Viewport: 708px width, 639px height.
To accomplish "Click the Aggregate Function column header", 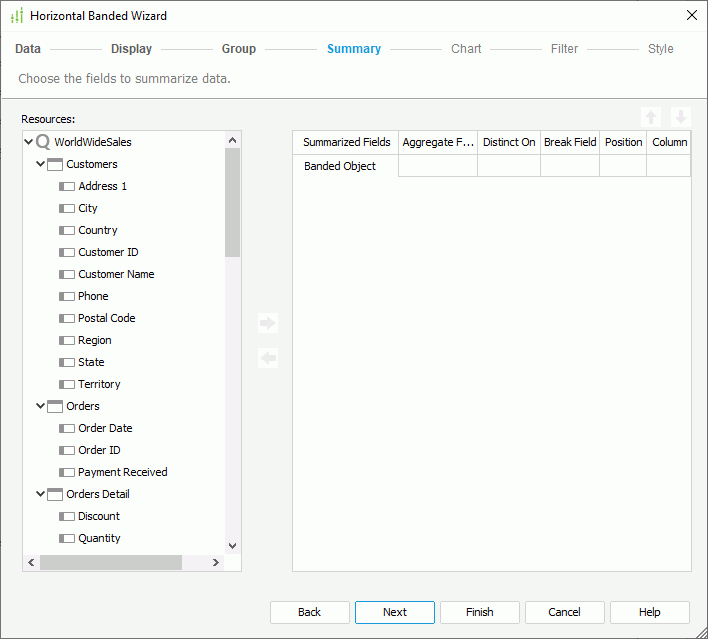I will (438, 142).
